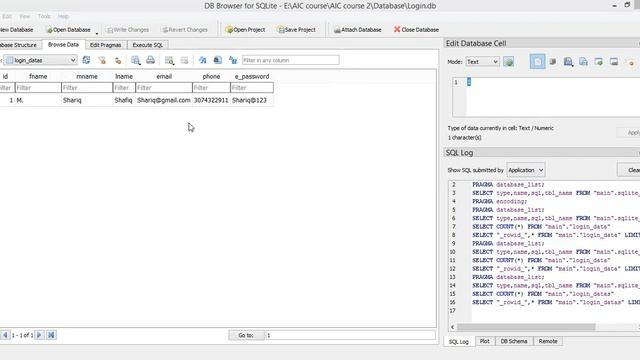Expand Open Database recent files arrow

pyautogui.click(x=97, y=33)
